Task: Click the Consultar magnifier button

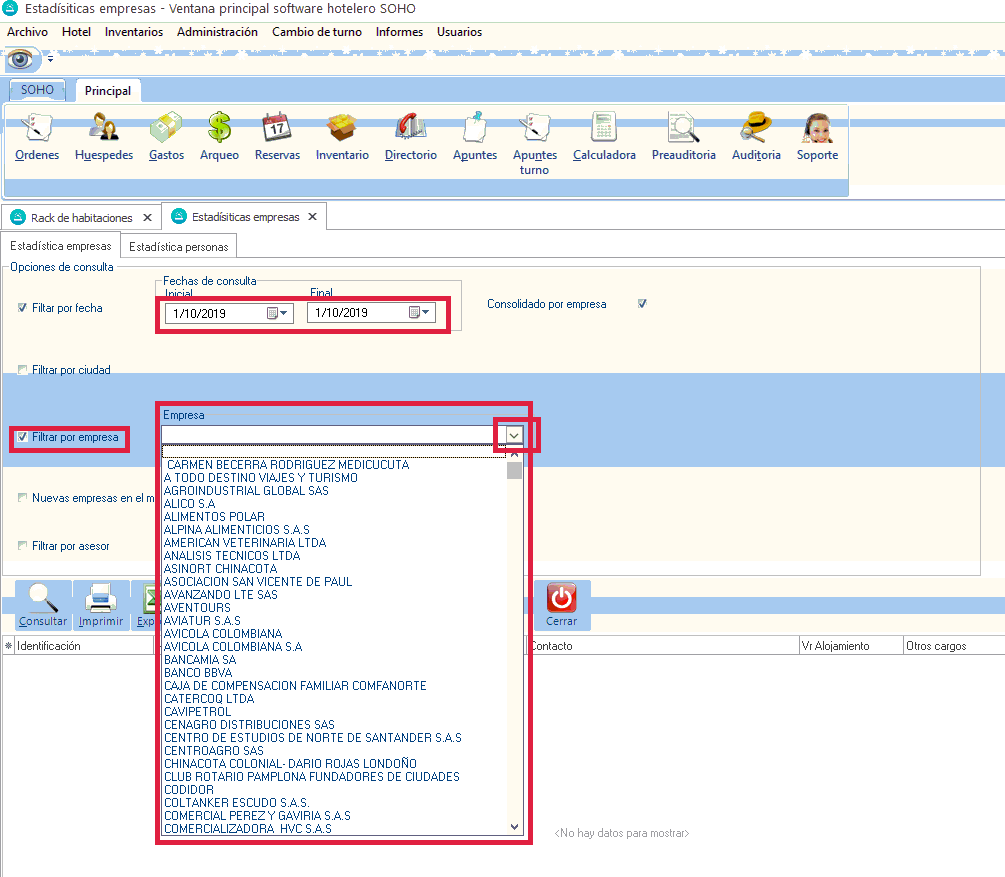Action: [x=43, y=604]
